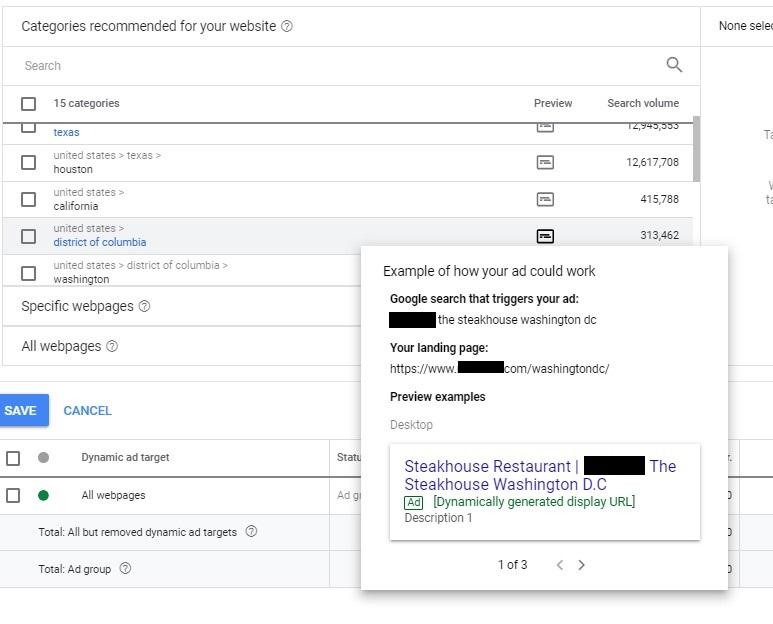
Task: Open preview icon for california category
Action: [x=545, y=199]
